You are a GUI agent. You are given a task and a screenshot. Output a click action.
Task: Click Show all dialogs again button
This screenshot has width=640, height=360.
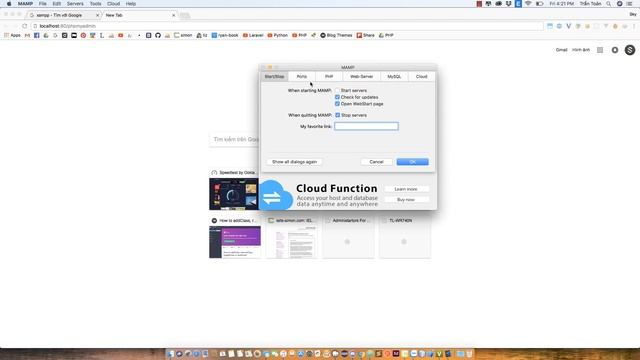click(x=294, y=162)
